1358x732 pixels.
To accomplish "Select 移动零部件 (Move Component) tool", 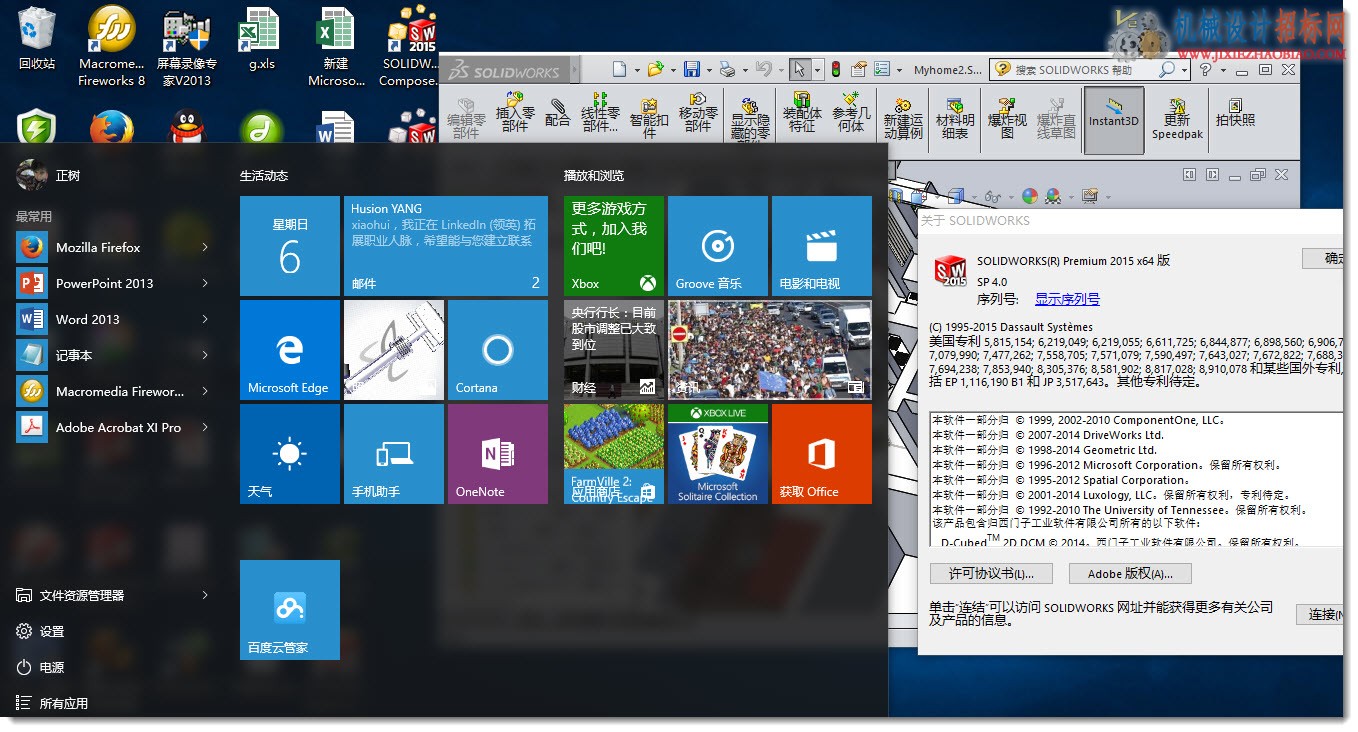I will click(x=698, y=112).
